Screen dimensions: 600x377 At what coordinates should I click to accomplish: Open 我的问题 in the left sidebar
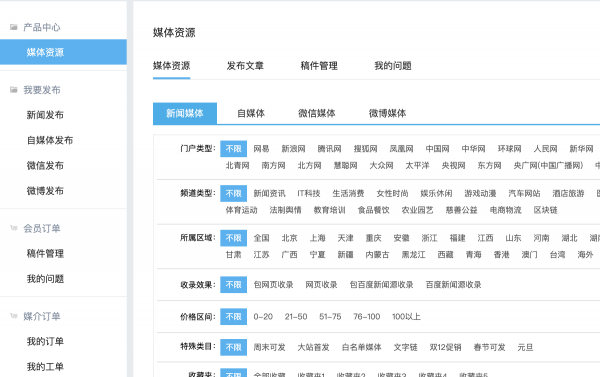[45, 279]
